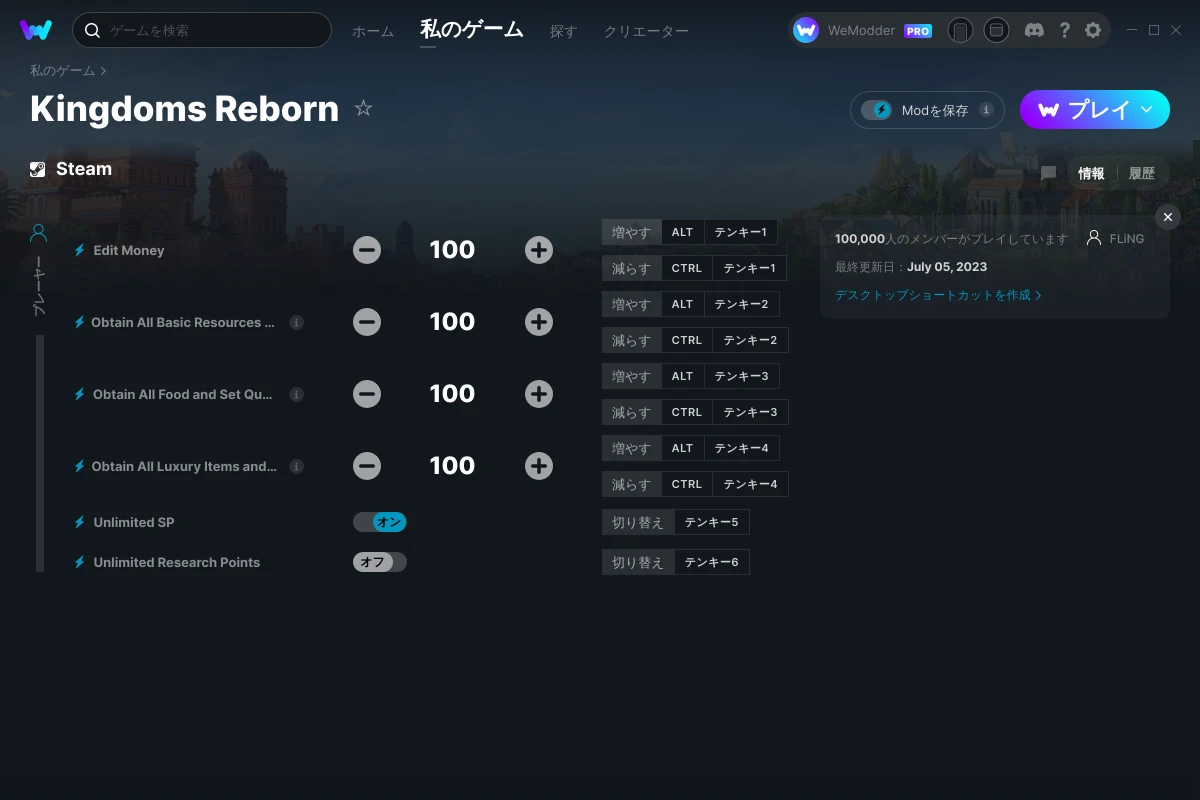Screen dimensions: 1200x800
Task: Change Unlimited SP 切り替え hotkey テンキー5
Action: [x=676, y=522]
